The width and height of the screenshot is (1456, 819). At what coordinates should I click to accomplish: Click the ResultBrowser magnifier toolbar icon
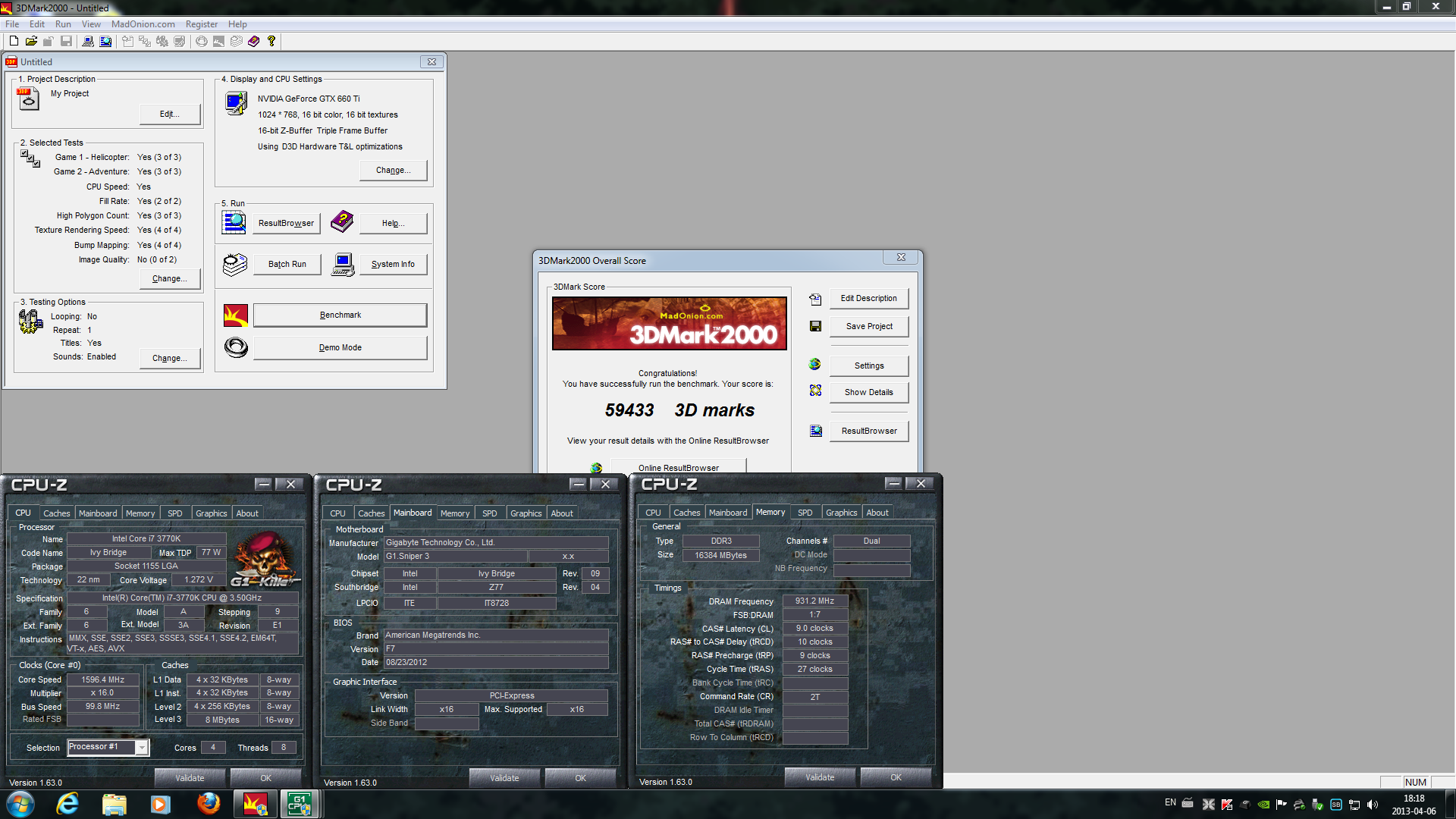[105, 41]
